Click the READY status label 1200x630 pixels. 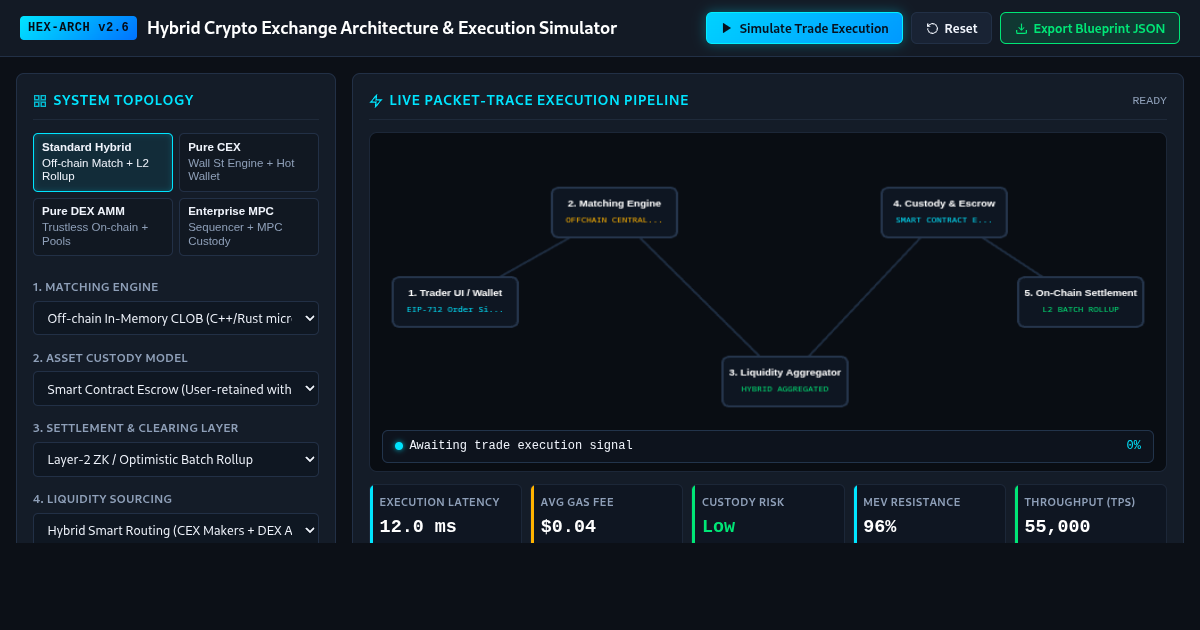[x=1149, y=101]
